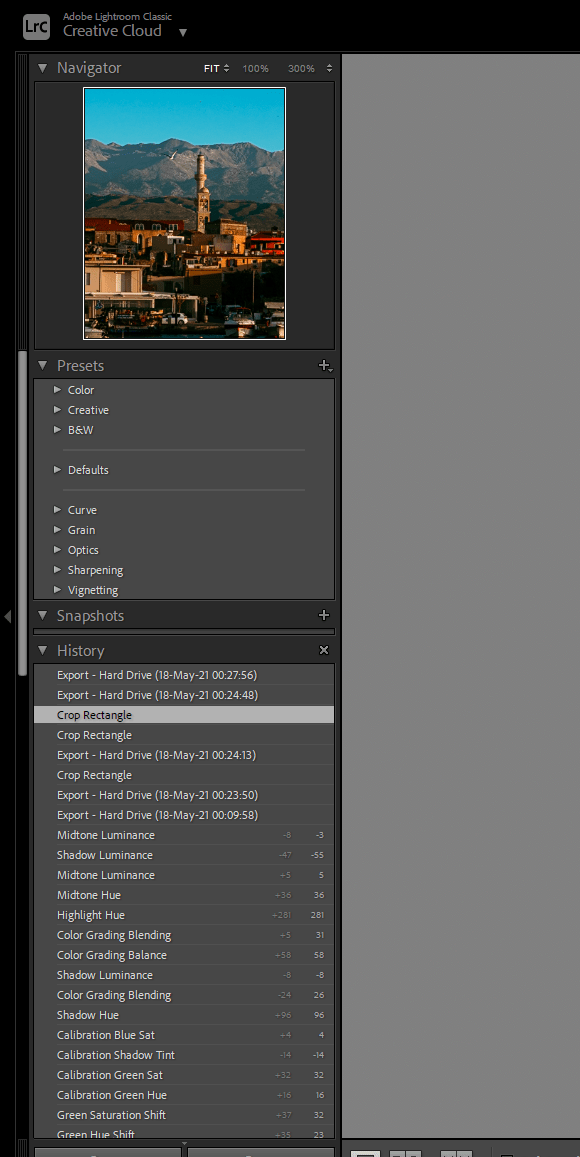
Task: Select Export history step at 00:24:13
Action: 184,755
